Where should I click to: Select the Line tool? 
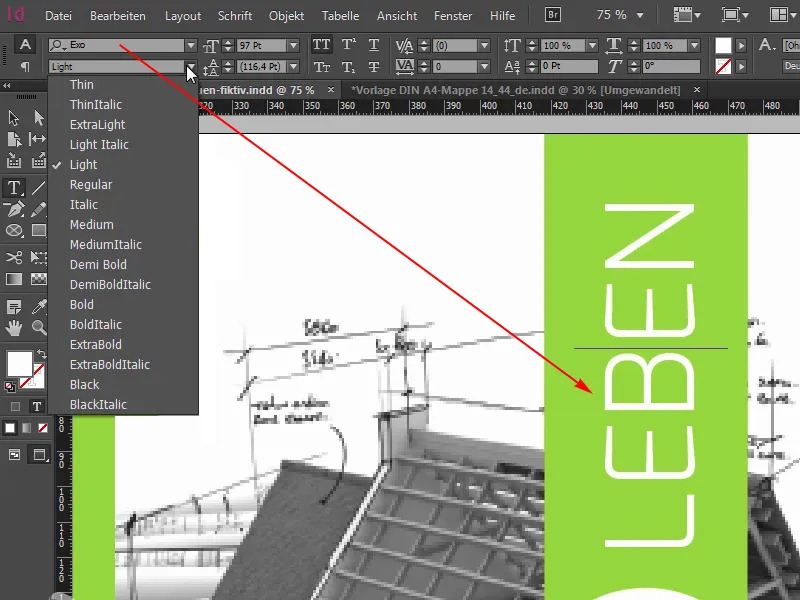tap(38, 188)
